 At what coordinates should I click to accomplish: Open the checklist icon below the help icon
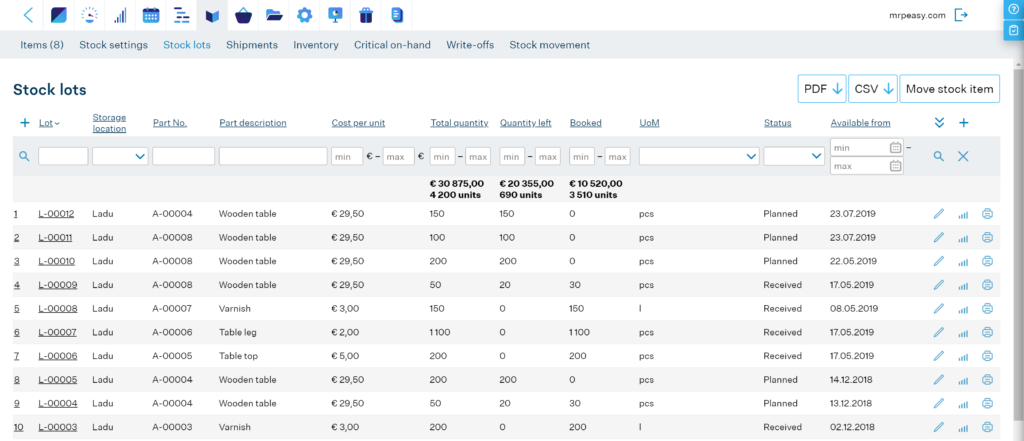point(1014,30)
